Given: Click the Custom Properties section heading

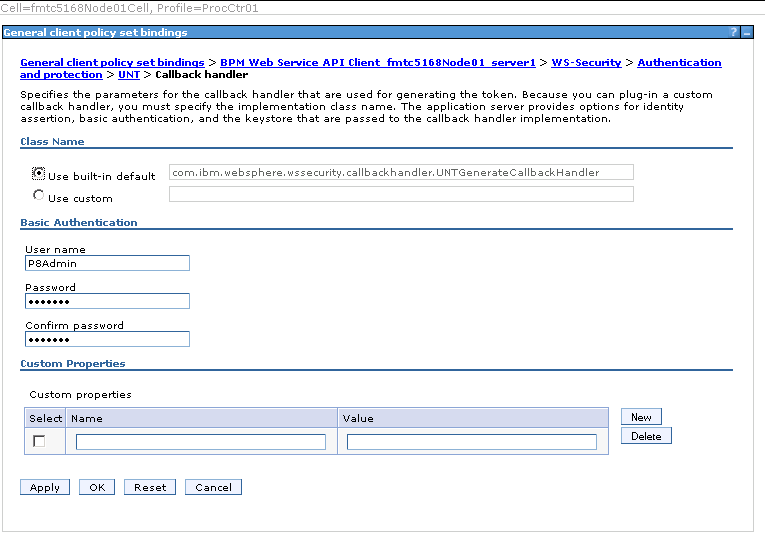Looking at the screenshot, I should [73, 363].
